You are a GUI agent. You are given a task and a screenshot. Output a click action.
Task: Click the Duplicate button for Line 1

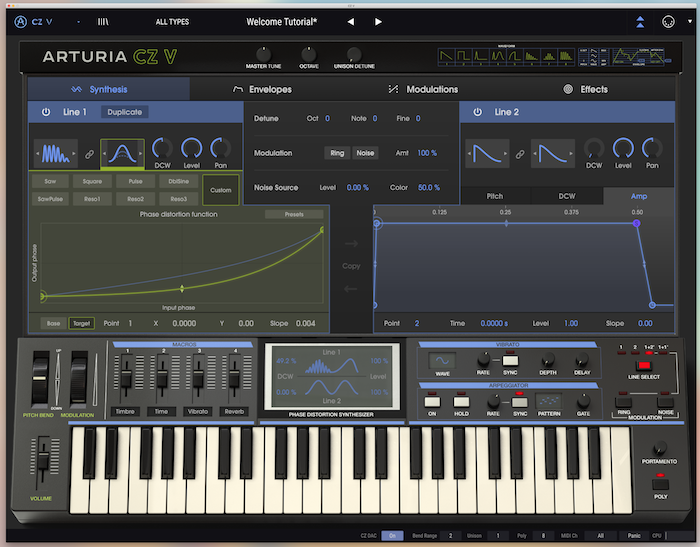point(125,112)
